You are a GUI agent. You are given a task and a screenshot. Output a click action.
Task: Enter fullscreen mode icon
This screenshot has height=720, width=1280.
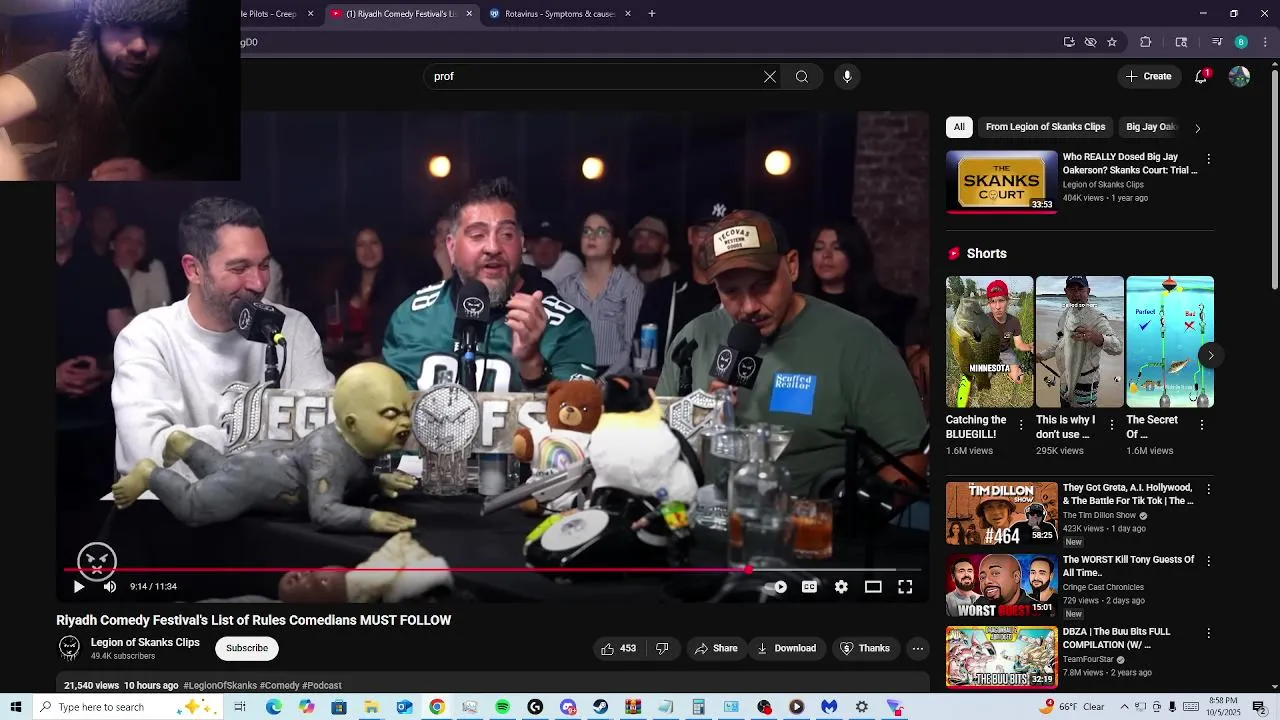pos(905,587)
